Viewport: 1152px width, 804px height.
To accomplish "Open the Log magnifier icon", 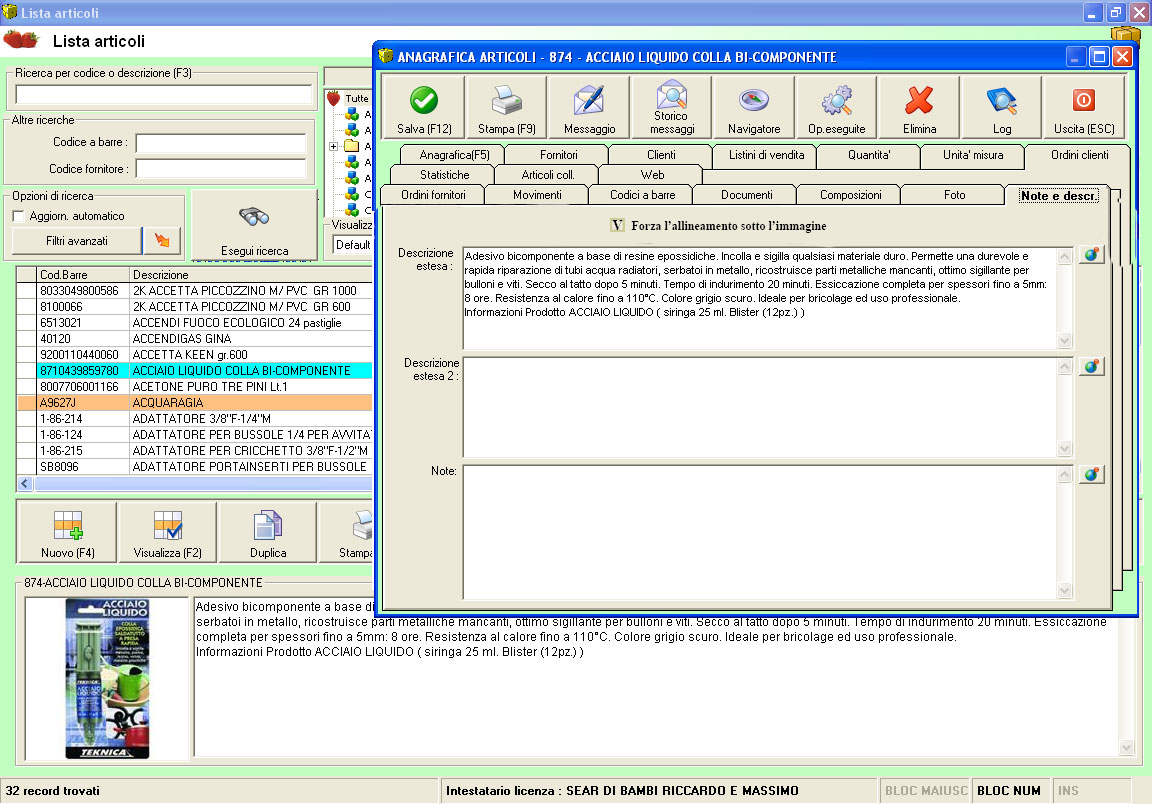I will tap(1002, 100).
